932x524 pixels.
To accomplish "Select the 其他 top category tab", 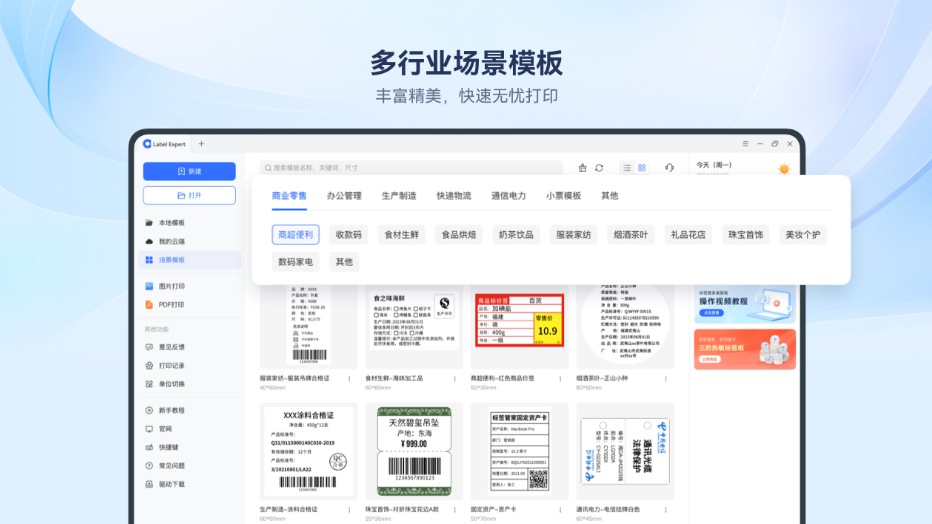I will (x=610, y=196).
